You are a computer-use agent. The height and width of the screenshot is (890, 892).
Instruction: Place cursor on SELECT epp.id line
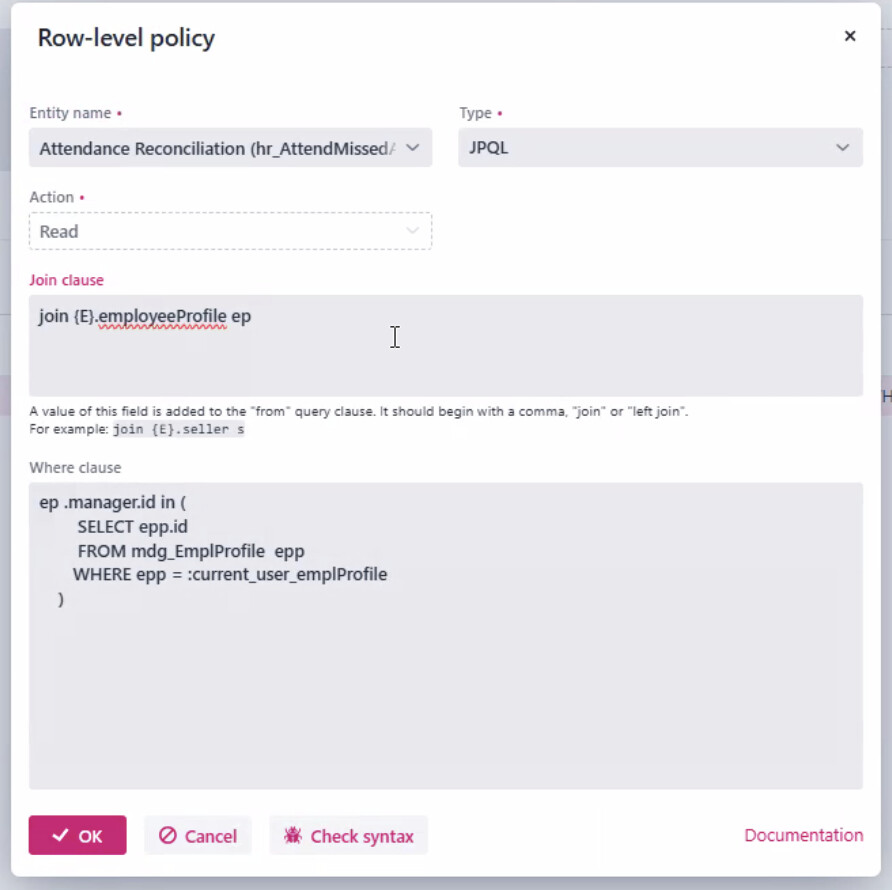tap(133, 527)
